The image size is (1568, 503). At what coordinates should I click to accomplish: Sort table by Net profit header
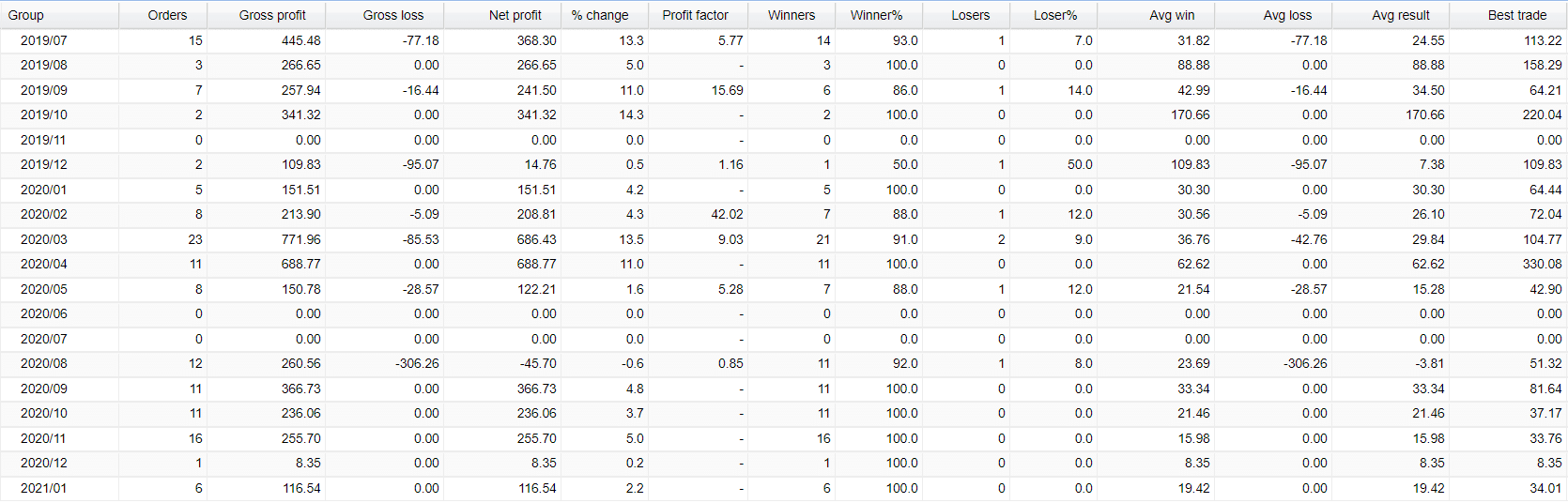pyautogui.click(x=502, y=15)
